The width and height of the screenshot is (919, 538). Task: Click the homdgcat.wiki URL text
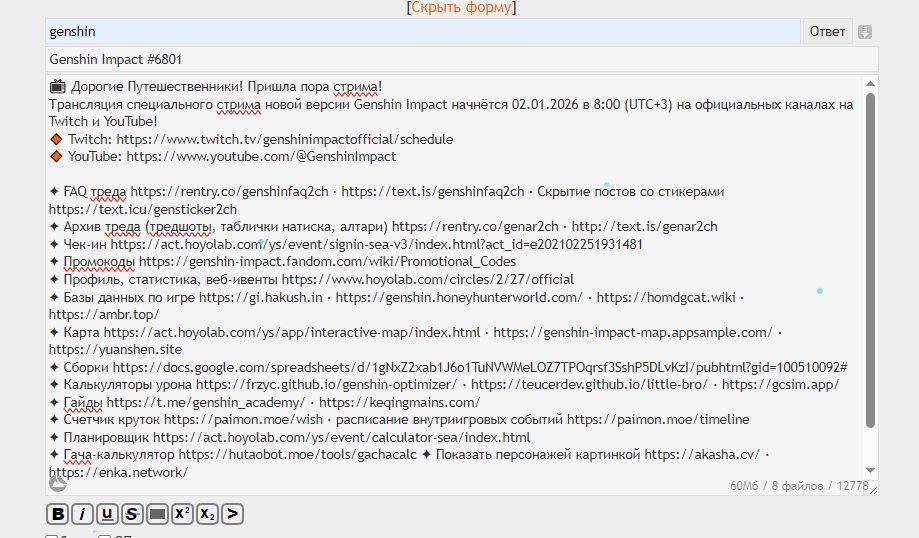[x=666, y=297]
